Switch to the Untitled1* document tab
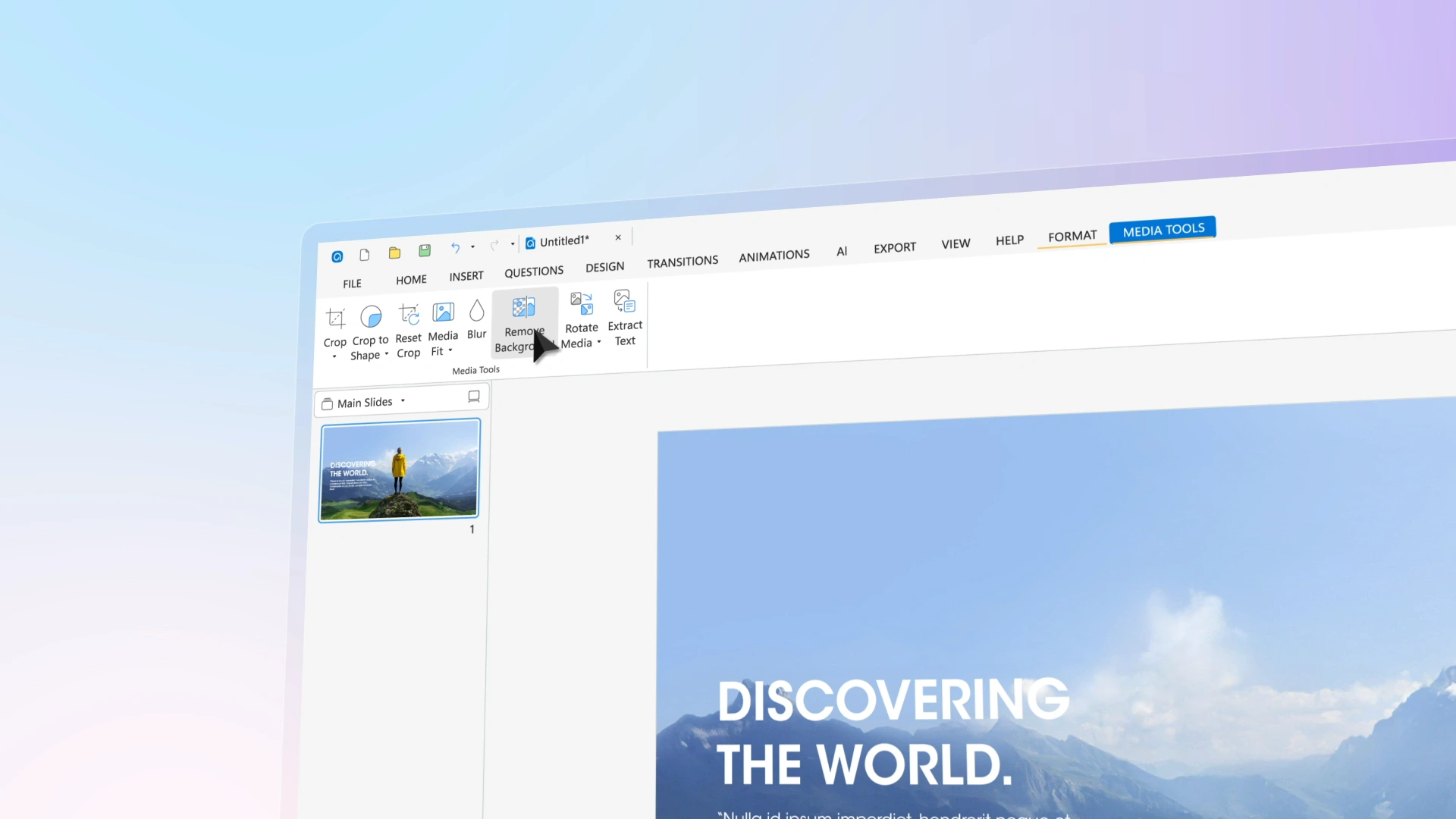The image size is (1456, 819). tap(564, 241)
